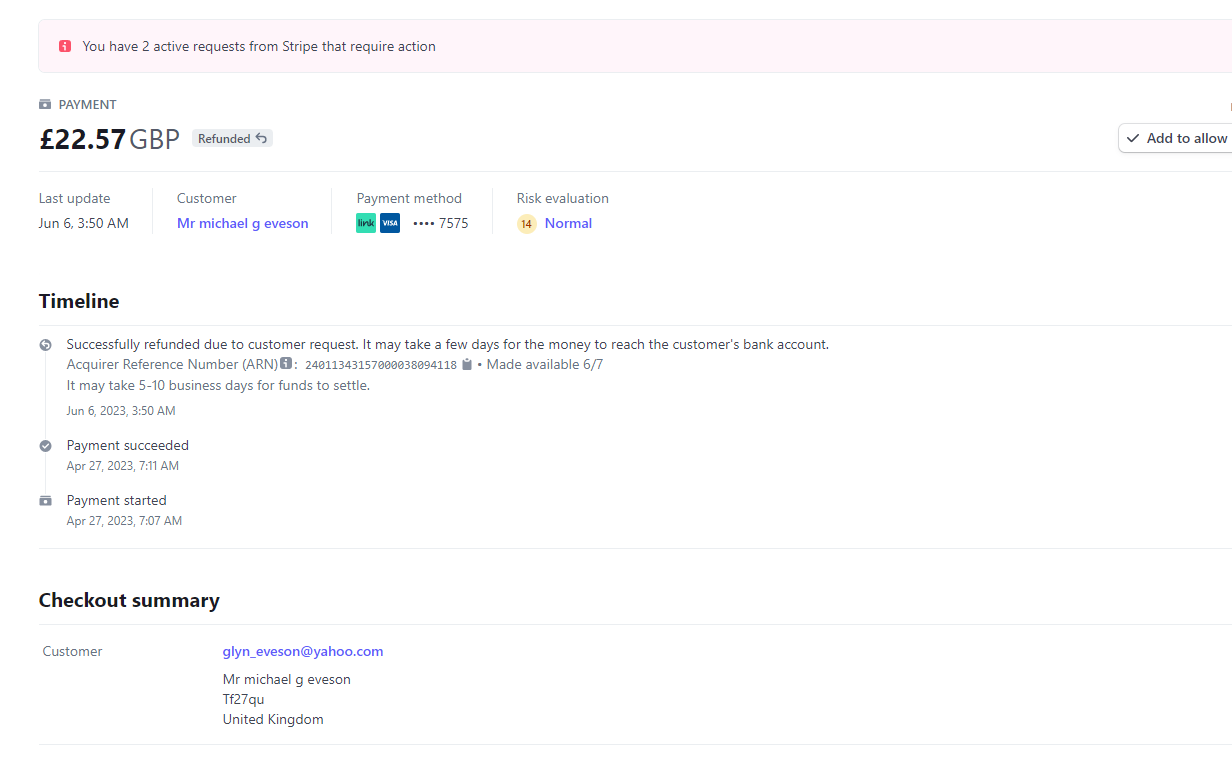Open the Normal risk evaluation link
This screenshot has height=759, width=1232.
(x=568, y=223)
